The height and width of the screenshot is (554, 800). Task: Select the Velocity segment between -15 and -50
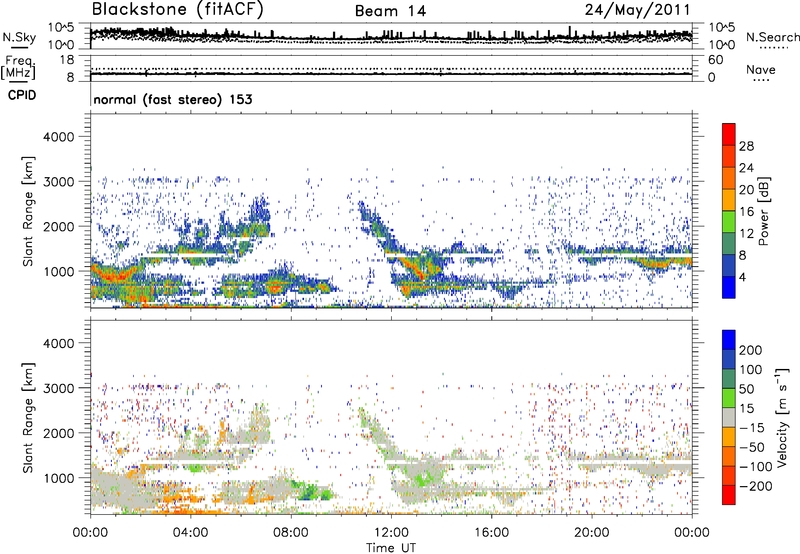pos(729,437)
